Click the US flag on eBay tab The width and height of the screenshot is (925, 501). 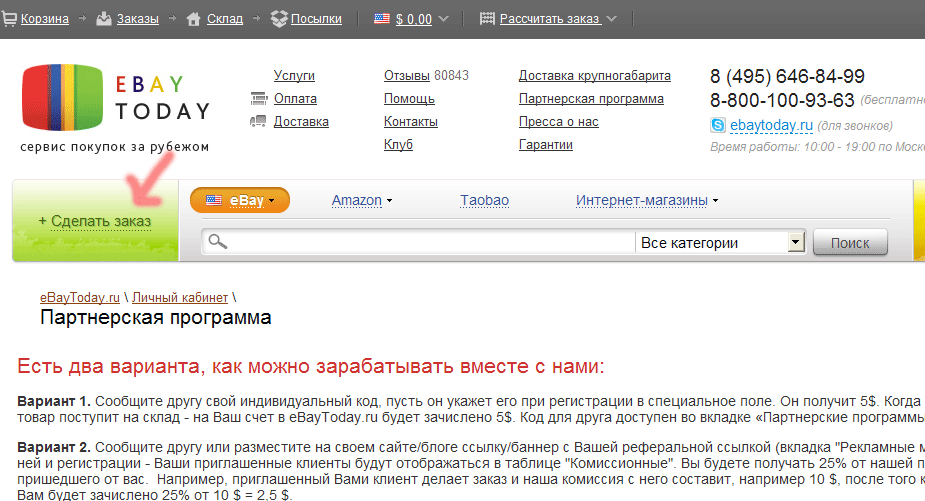pos(214,200)
